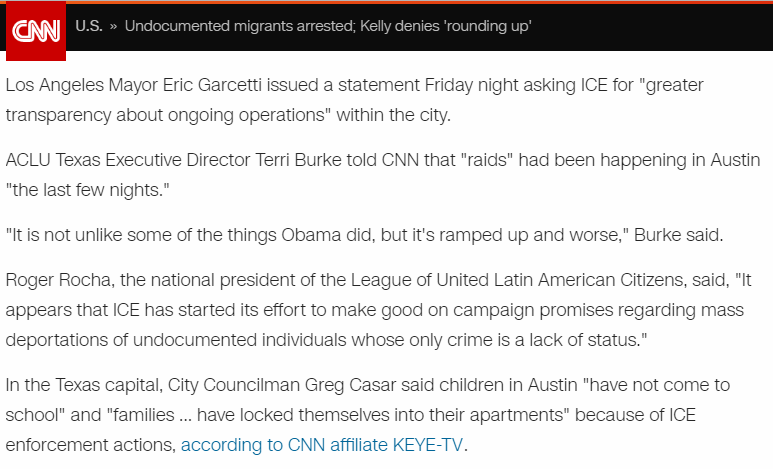
Task: Open the 'according to CNN affiliate KEYE-TV' link
Action: coord(322,444)
